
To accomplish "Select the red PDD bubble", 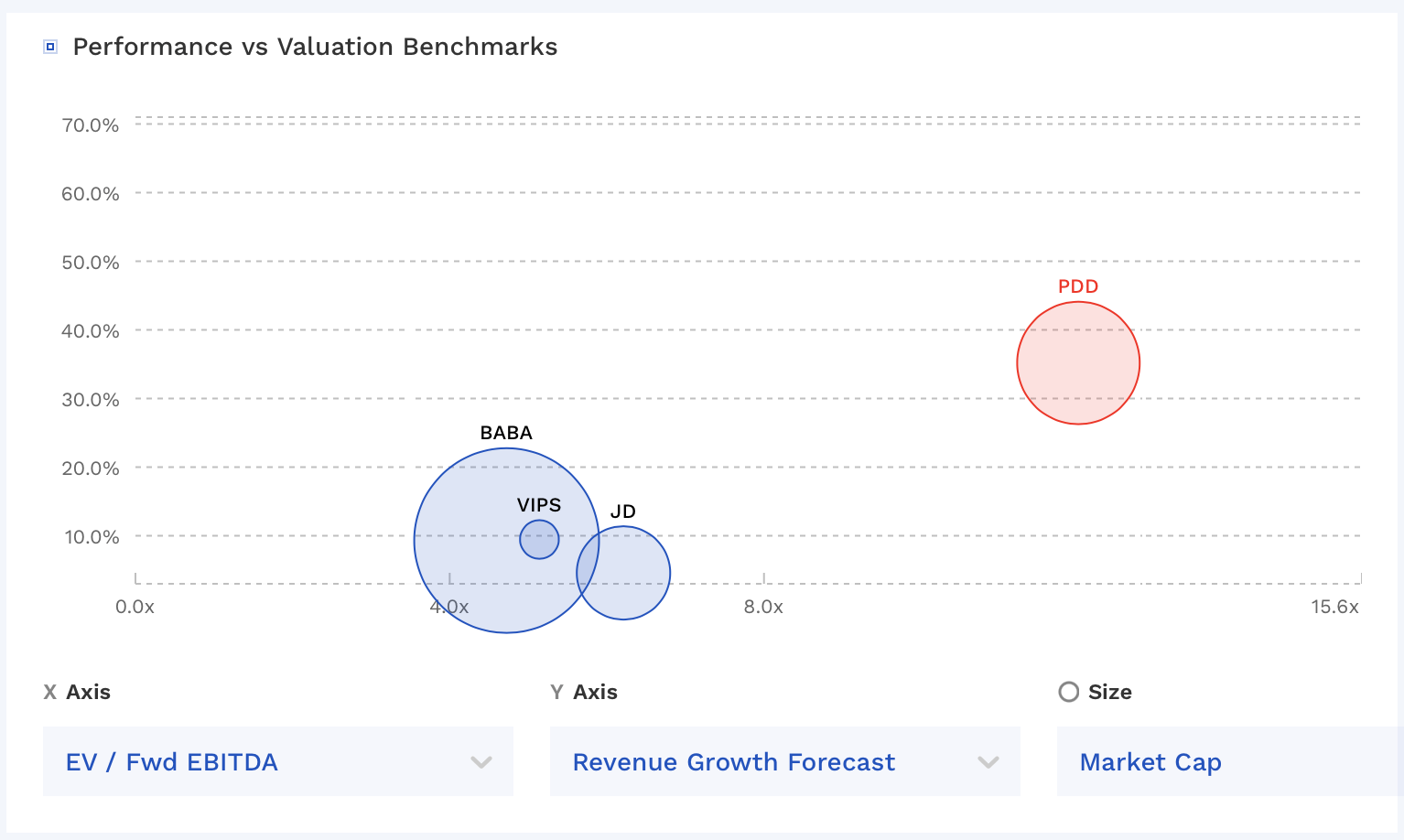I will 1078,363.
